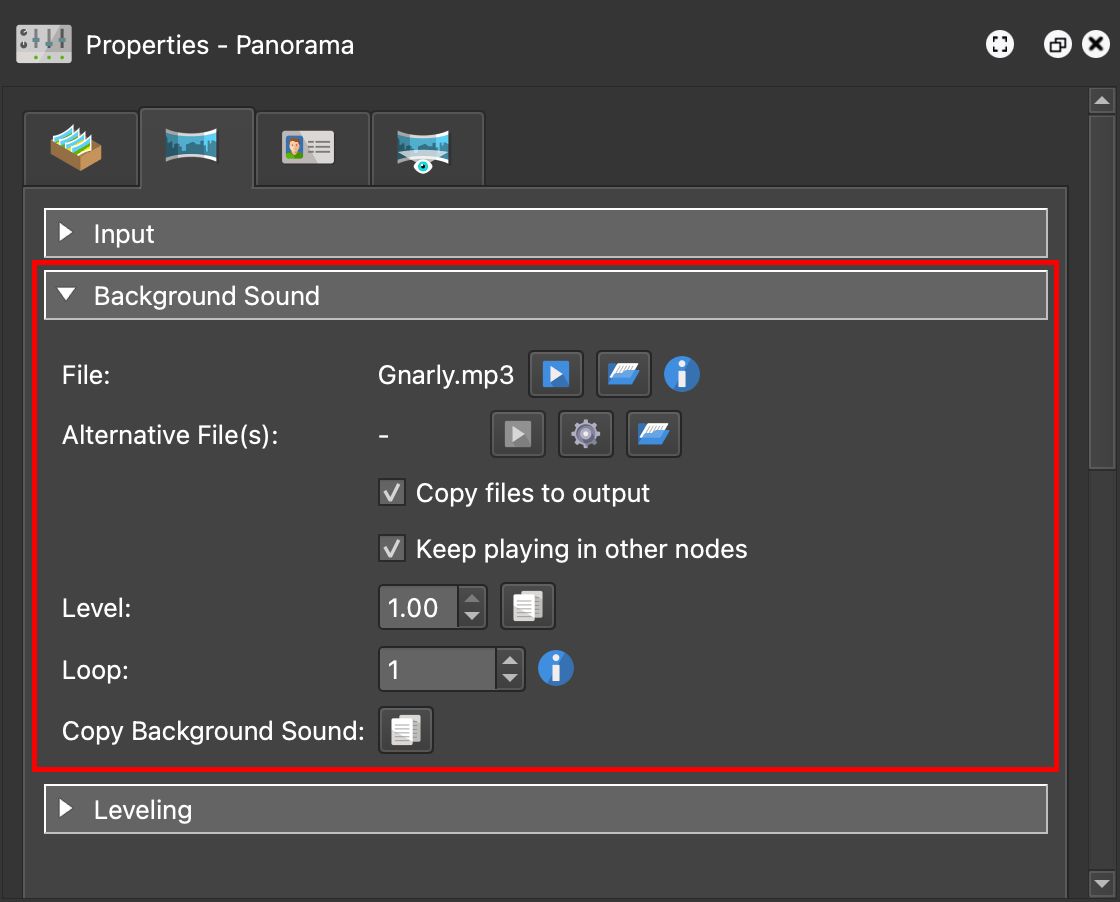Viewport: 1120px width, 902px height.
Task: Increase the Level value with the up stepper
Action: pos(471,600)
